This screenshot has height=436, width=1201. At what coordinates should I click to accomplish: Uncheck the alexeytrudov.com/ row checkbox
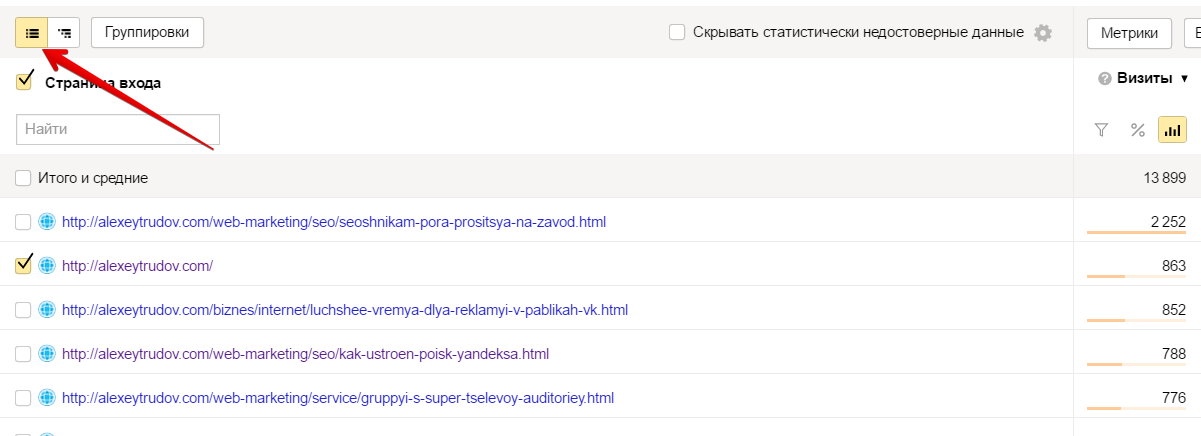[23, 266]
